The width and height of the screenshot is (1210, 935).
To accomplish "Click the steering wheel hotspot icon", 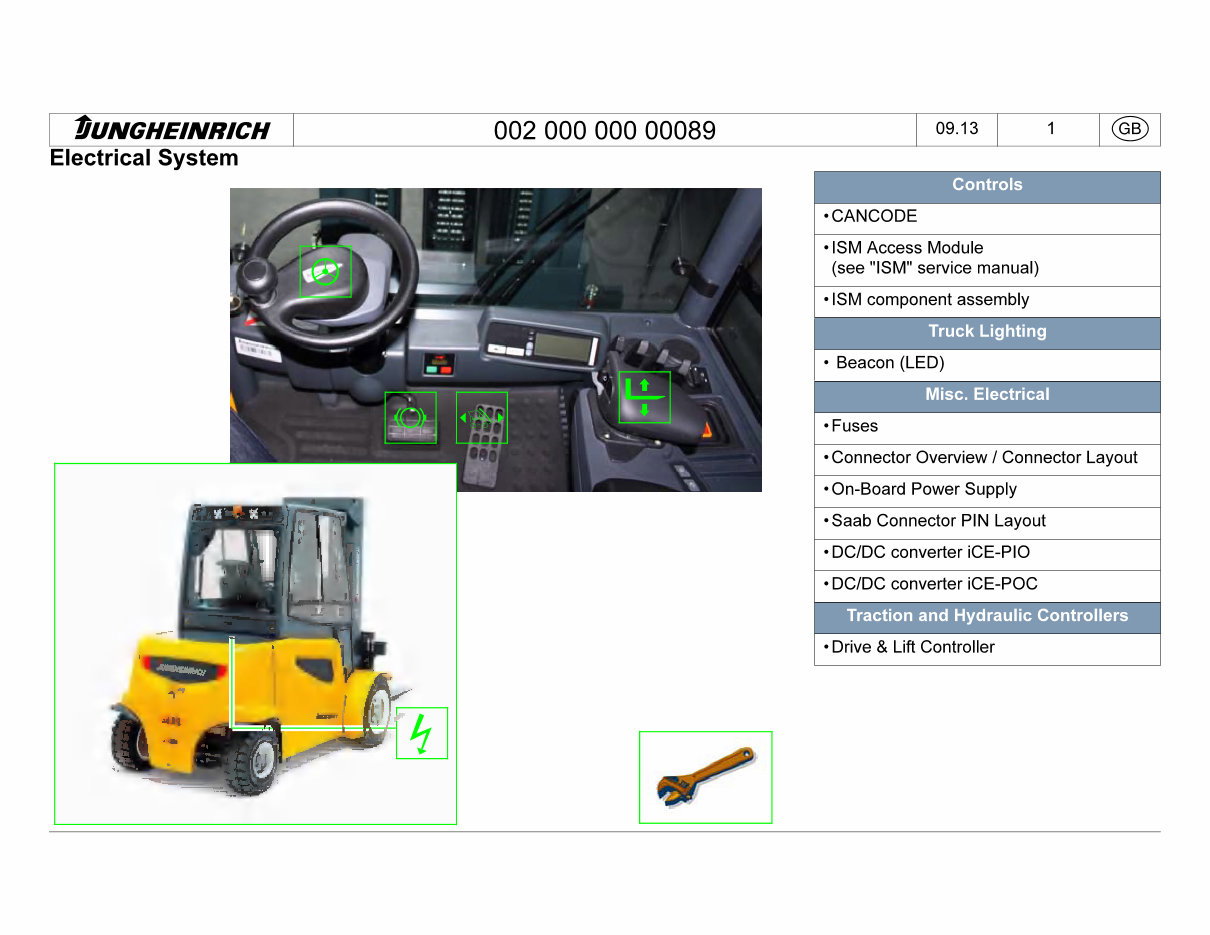I will (x=325, y=272).
